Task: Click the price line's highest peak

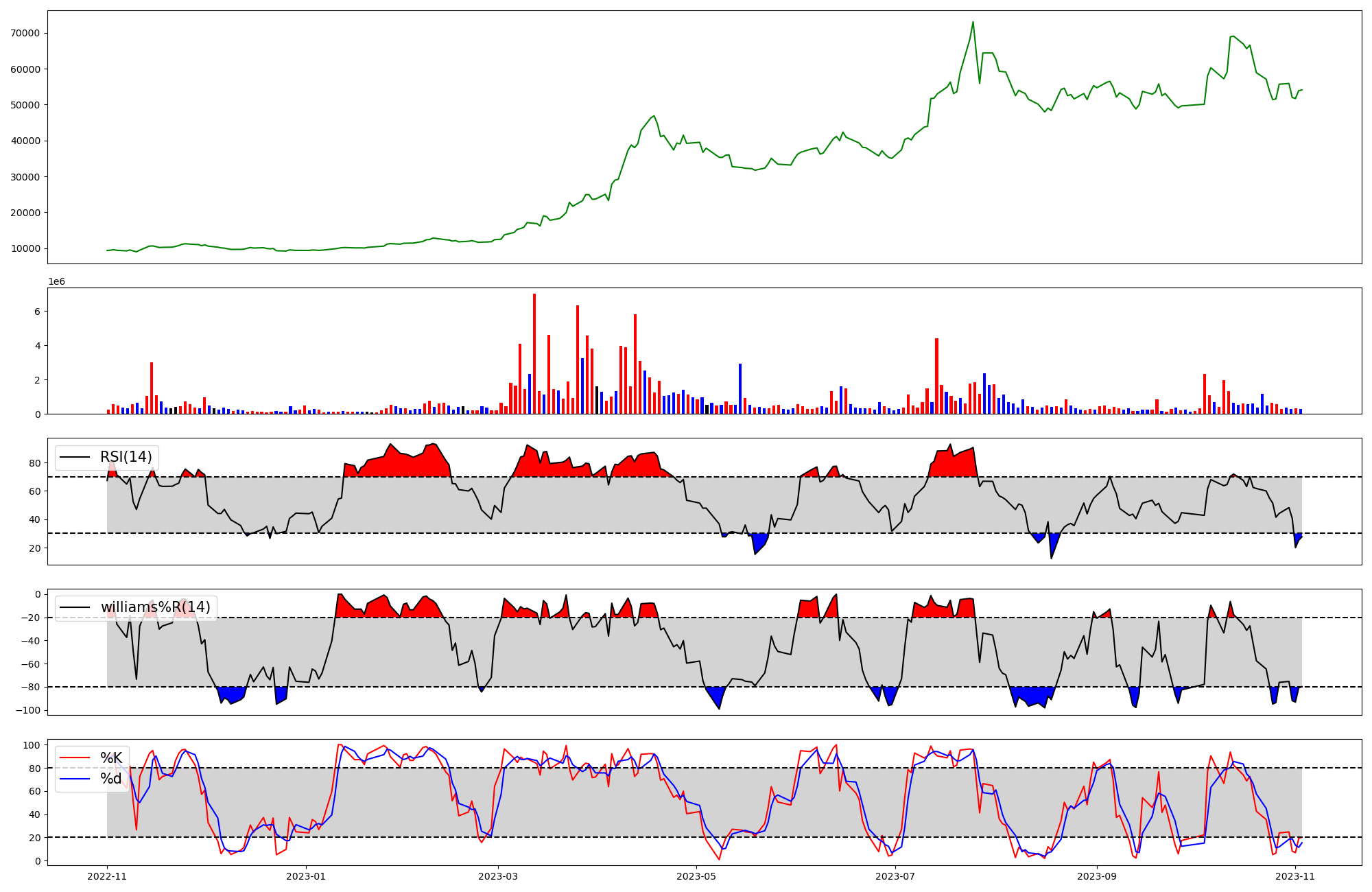Action: (x=973, y=22)
